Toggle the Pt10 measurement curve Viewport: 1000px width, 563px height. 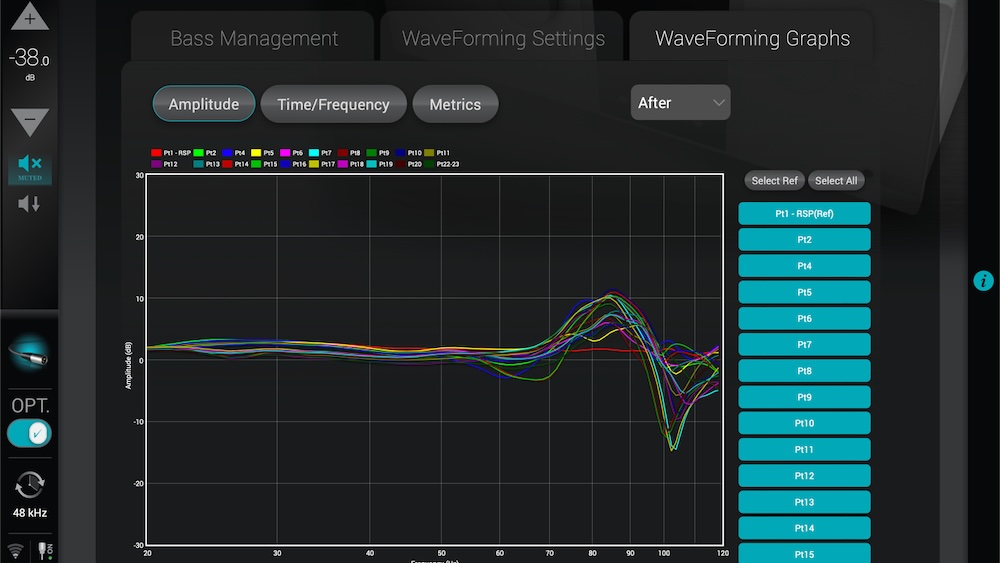coord(804,424)
